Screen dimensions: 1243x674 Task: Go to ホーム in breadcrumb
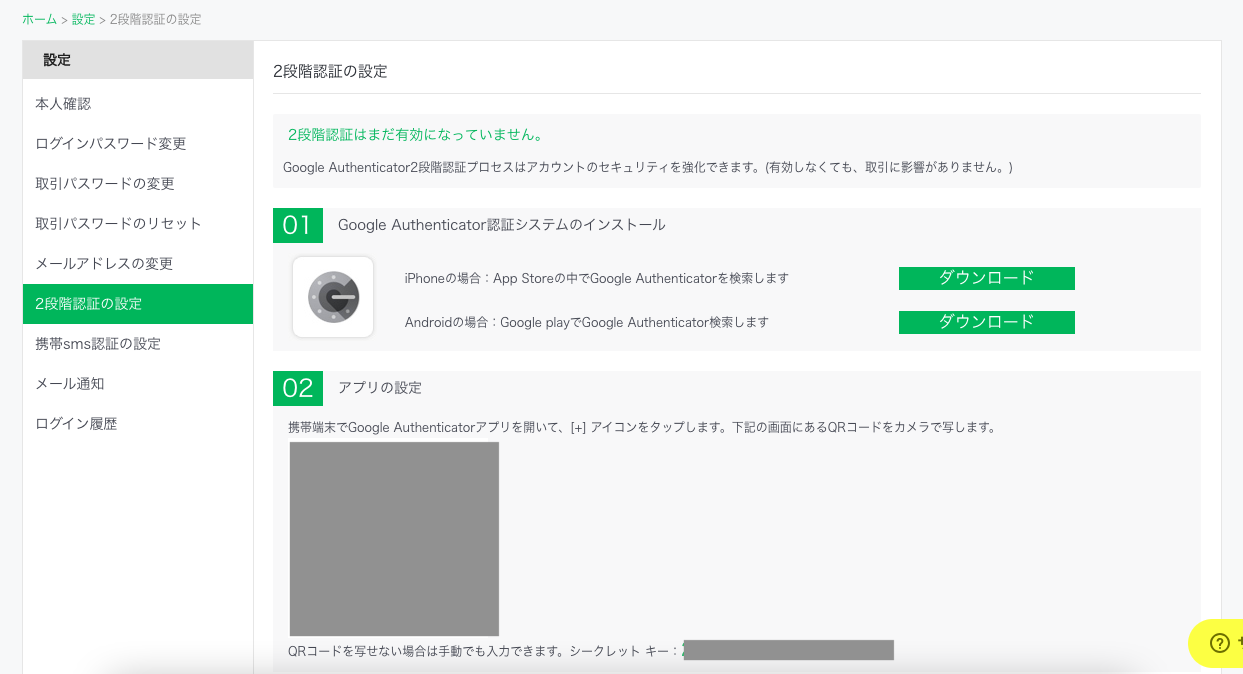39,20
